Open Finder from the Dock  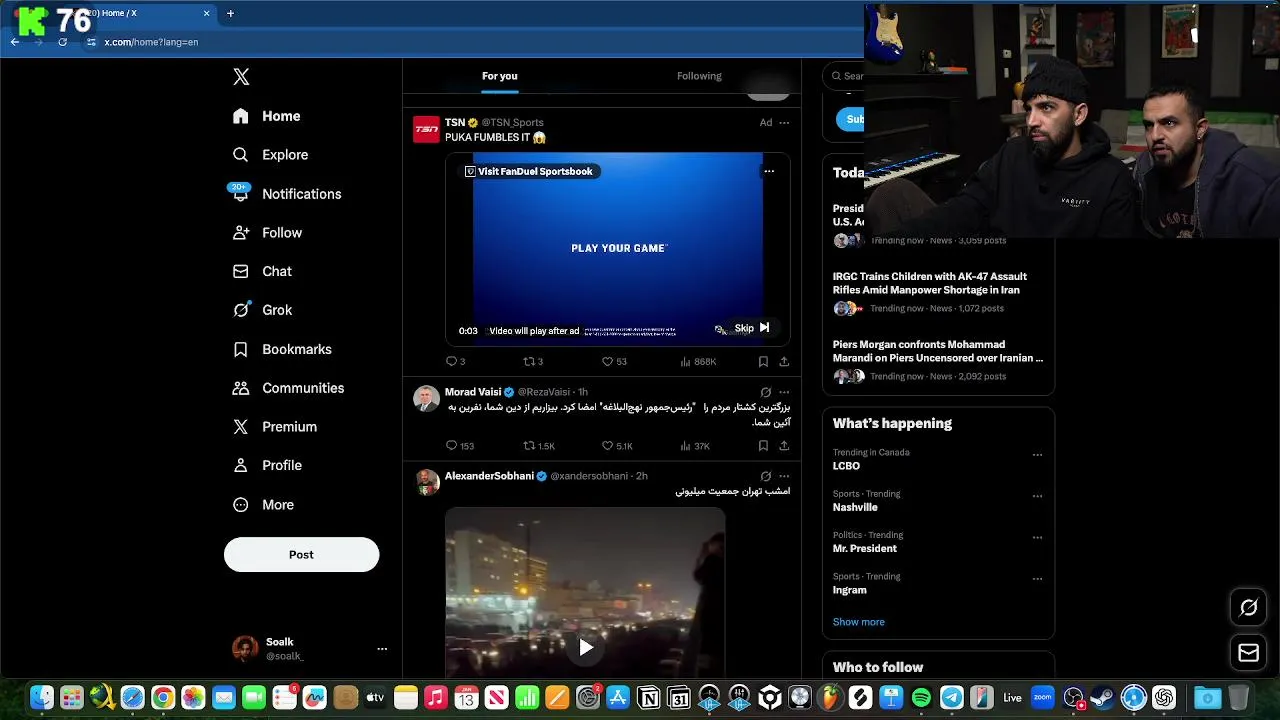[x=41, y=698]
